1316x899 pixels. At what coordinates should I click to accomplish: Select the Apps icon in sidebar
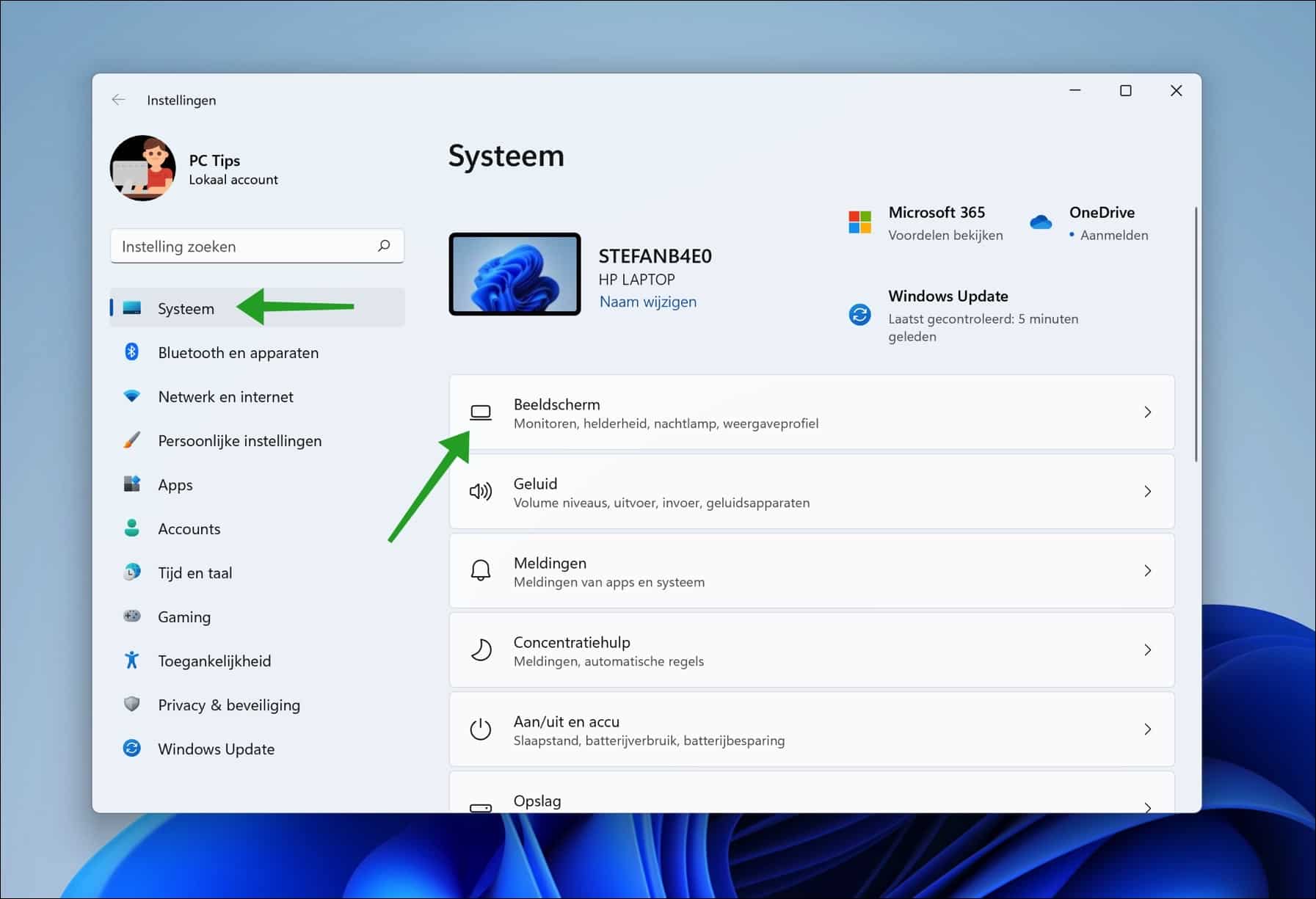[133, 484]
